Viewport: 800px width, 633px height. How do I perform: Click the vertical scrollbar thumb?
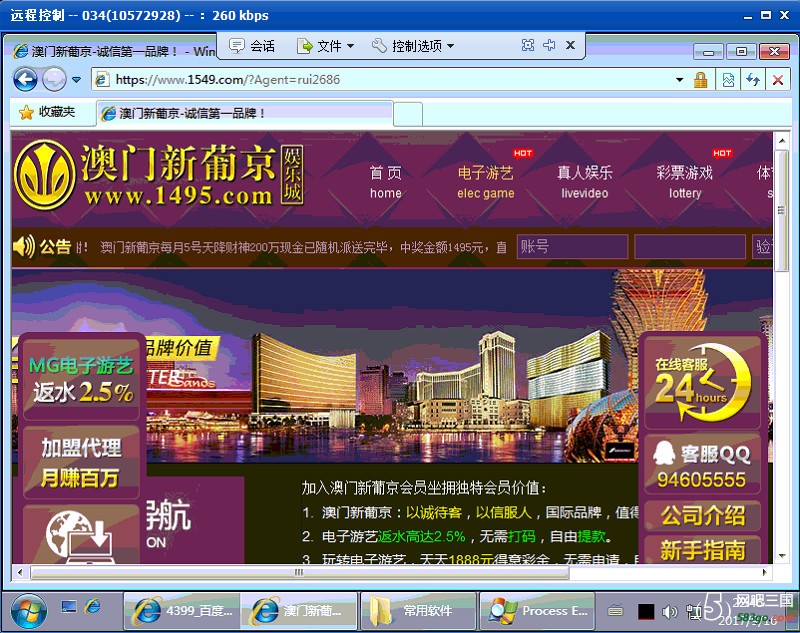782,210
